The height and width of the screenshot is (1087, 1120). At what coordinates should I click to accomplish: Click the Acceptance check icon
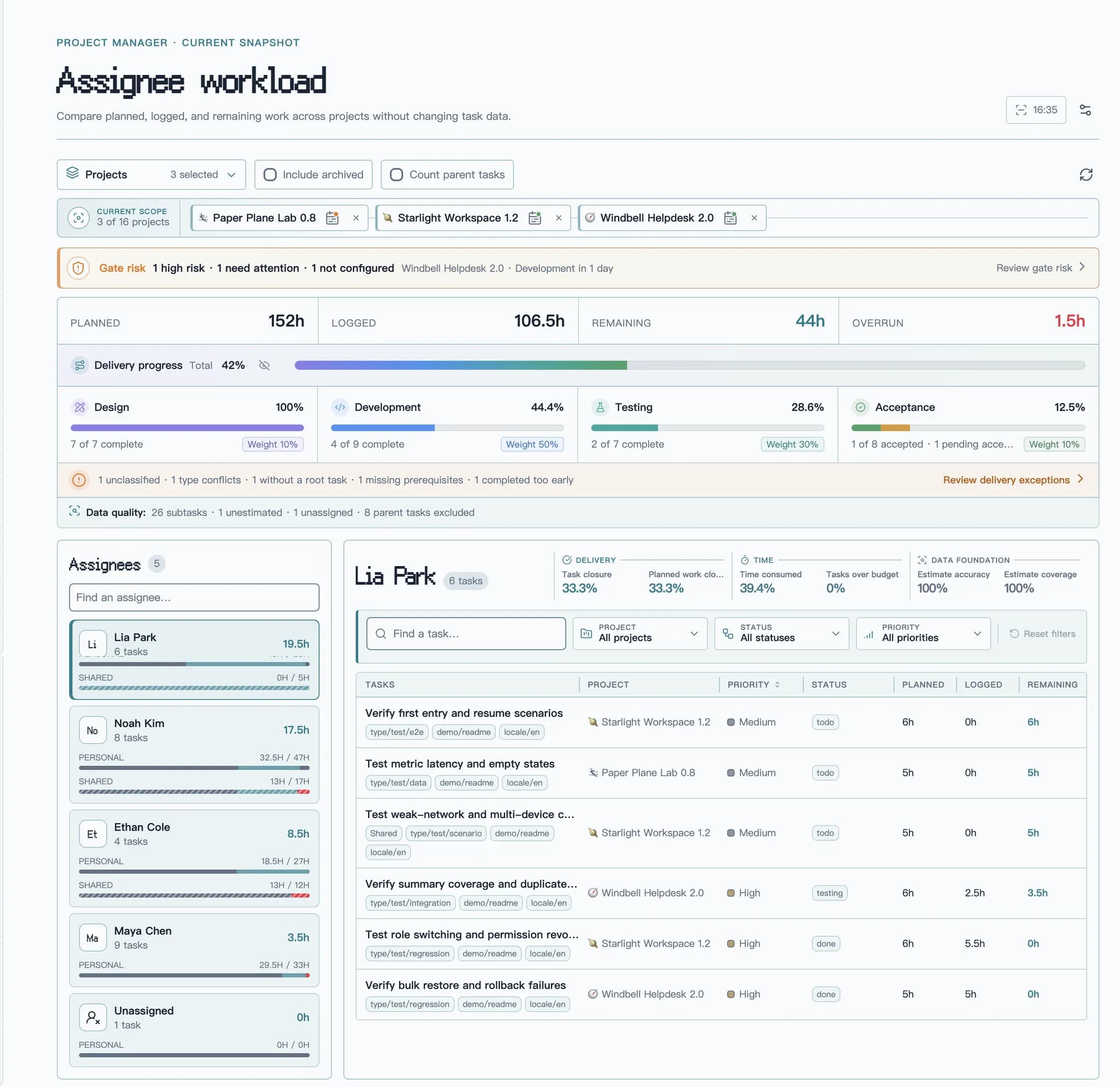tap(860, 407)
